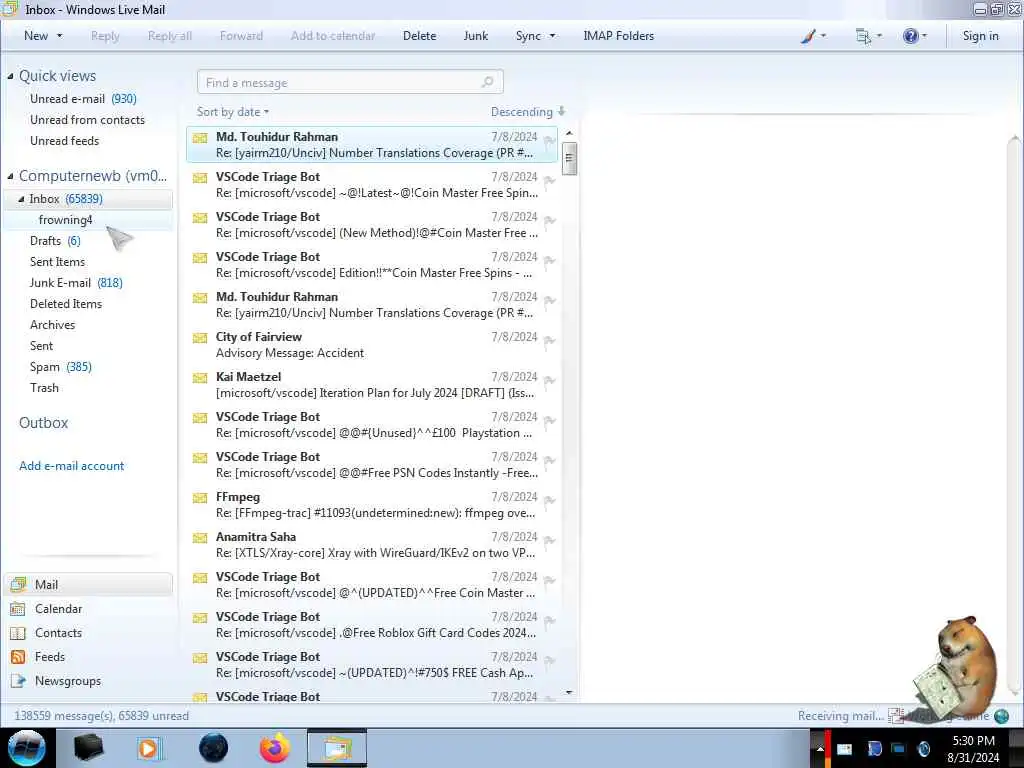This screenshot has height=768, width=1024.
Task: Open the Free PSN Codes Instantly email
Action: pos(372,465)
